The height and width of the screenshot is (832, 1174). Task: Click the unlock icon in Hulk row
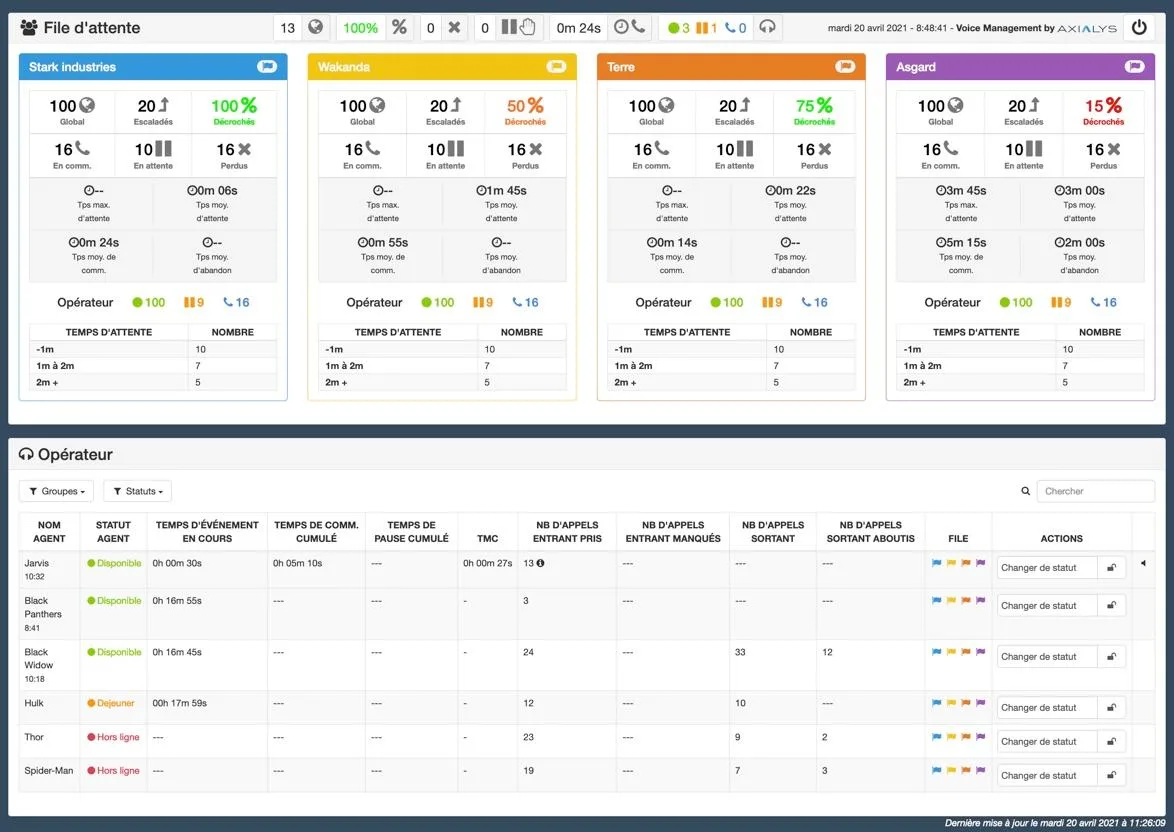[1111, 708]
